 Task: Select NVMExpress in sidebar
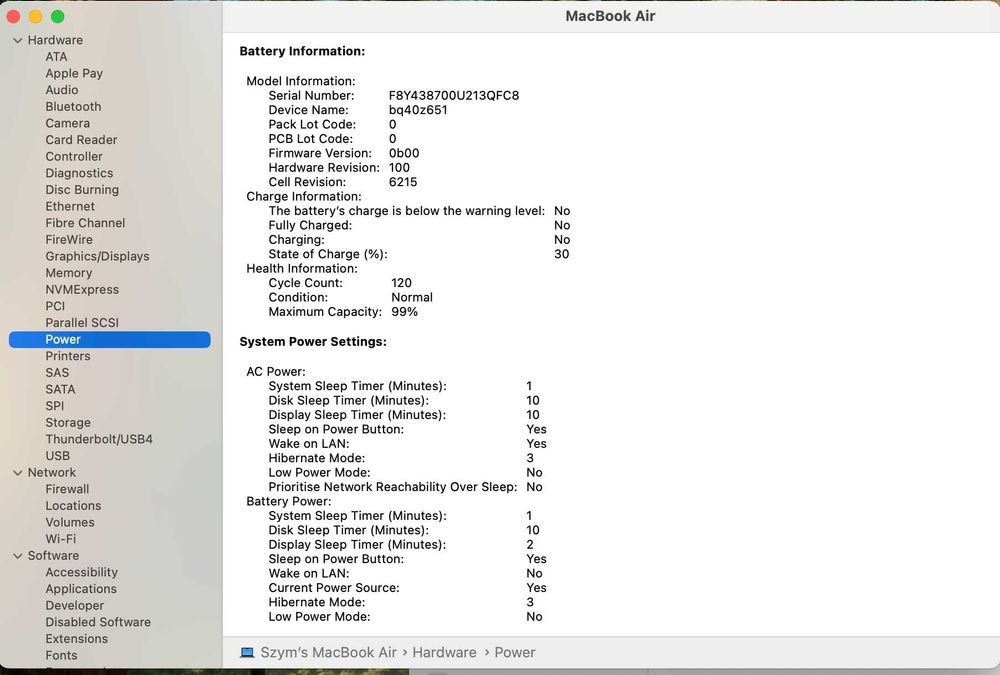[x=82, y=289]
